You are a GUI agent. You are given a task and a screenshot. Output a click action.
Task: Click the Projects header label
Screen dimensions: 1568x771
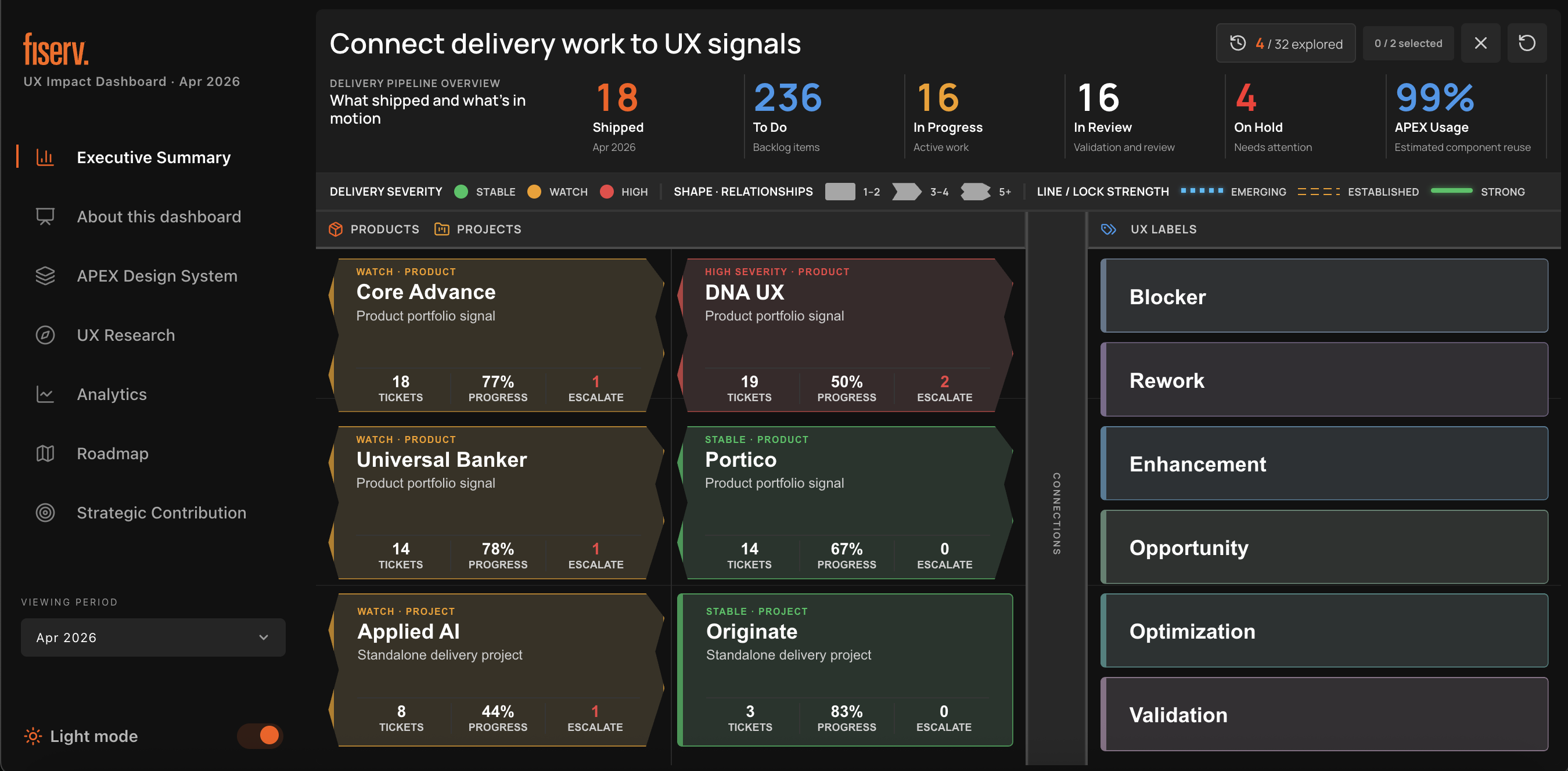(489, 229)
